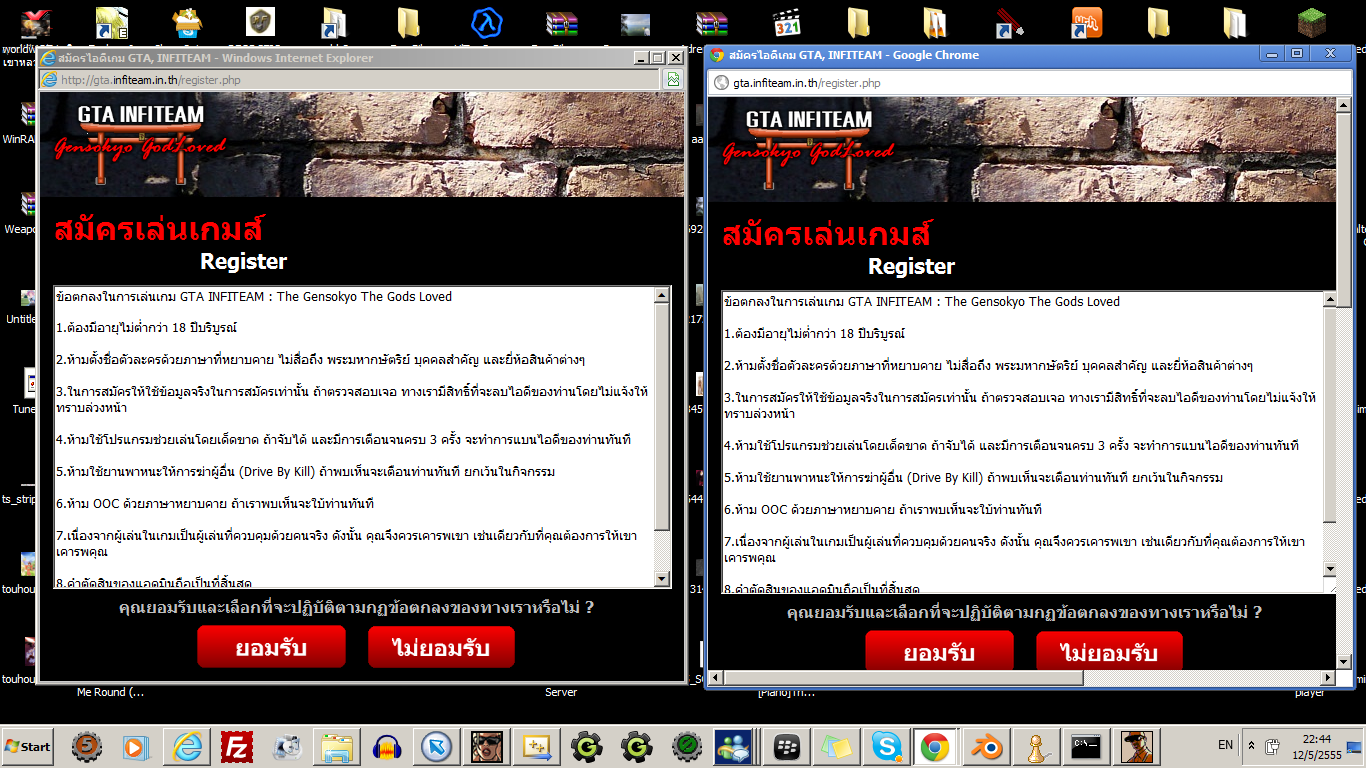Launch Skype from the taskbar
This screenshot has height=768, width=1366.
(x=885, y=746)
